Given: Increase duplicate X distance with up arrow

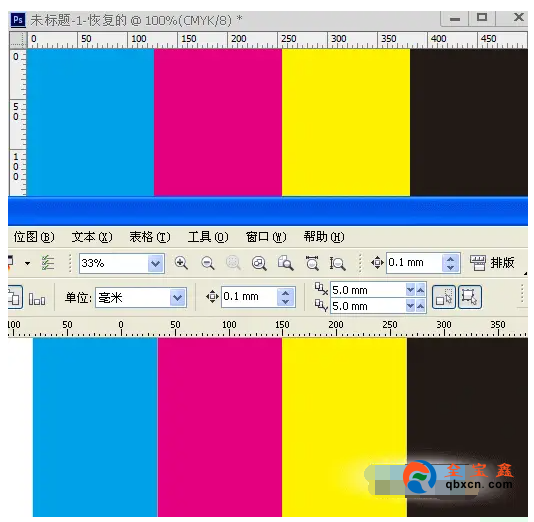Looking at the screenshot, I should 421,290.
